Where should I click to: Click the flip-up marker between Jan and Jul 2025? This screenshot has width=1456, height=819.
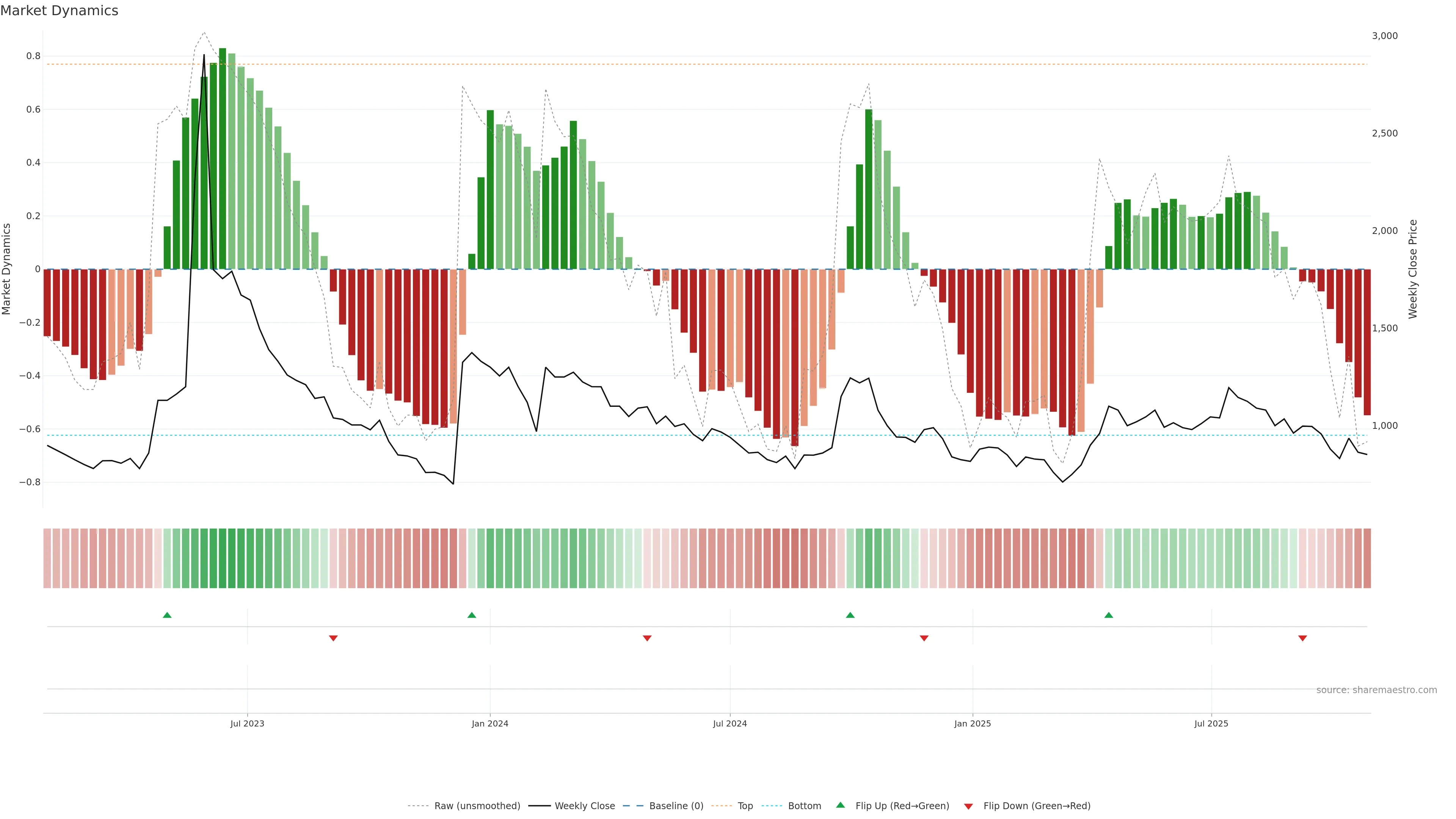point(1108,615)
